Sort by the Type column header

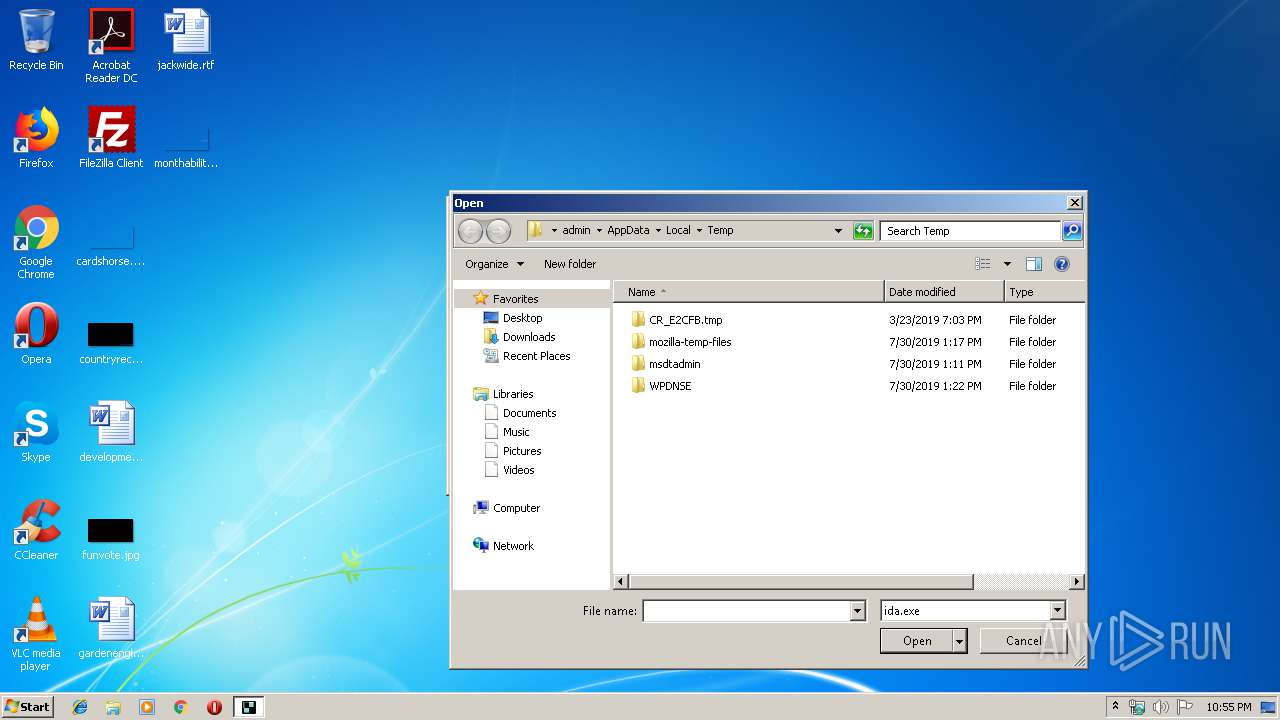click(1044, 292)
